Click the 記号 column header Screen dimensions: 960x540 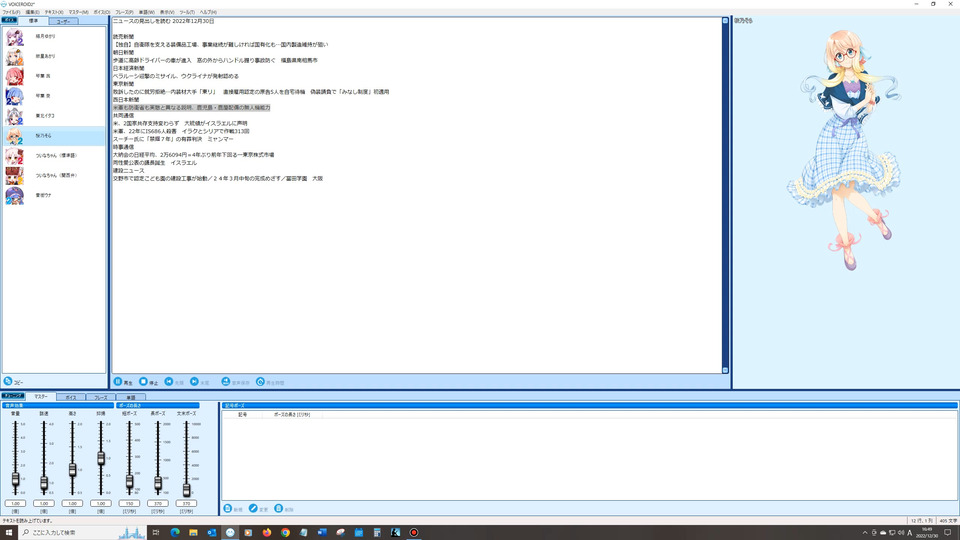(242, 414)
